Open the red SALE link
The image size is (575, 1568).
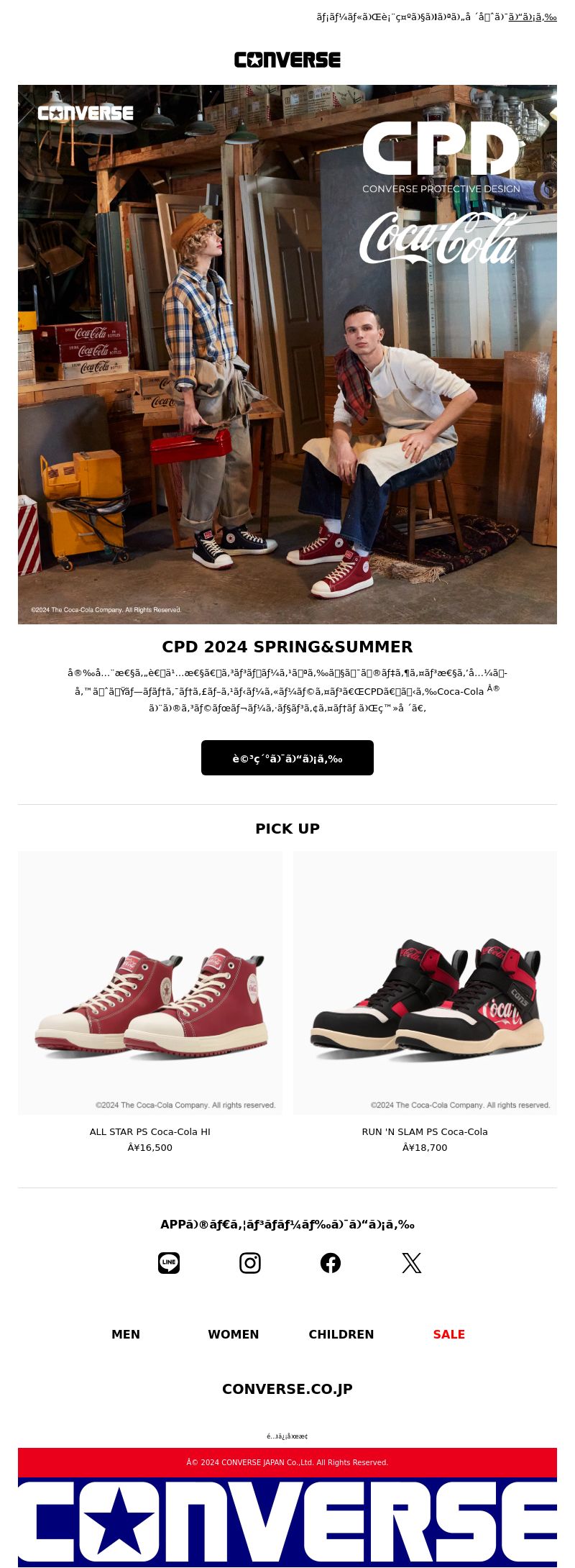point(449,1334)
